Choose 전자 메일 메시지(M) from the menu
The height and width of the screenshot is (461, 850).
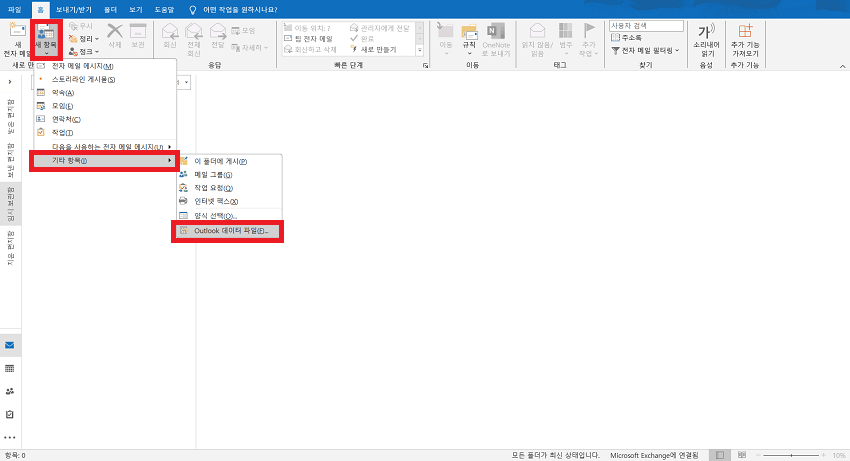105,66
